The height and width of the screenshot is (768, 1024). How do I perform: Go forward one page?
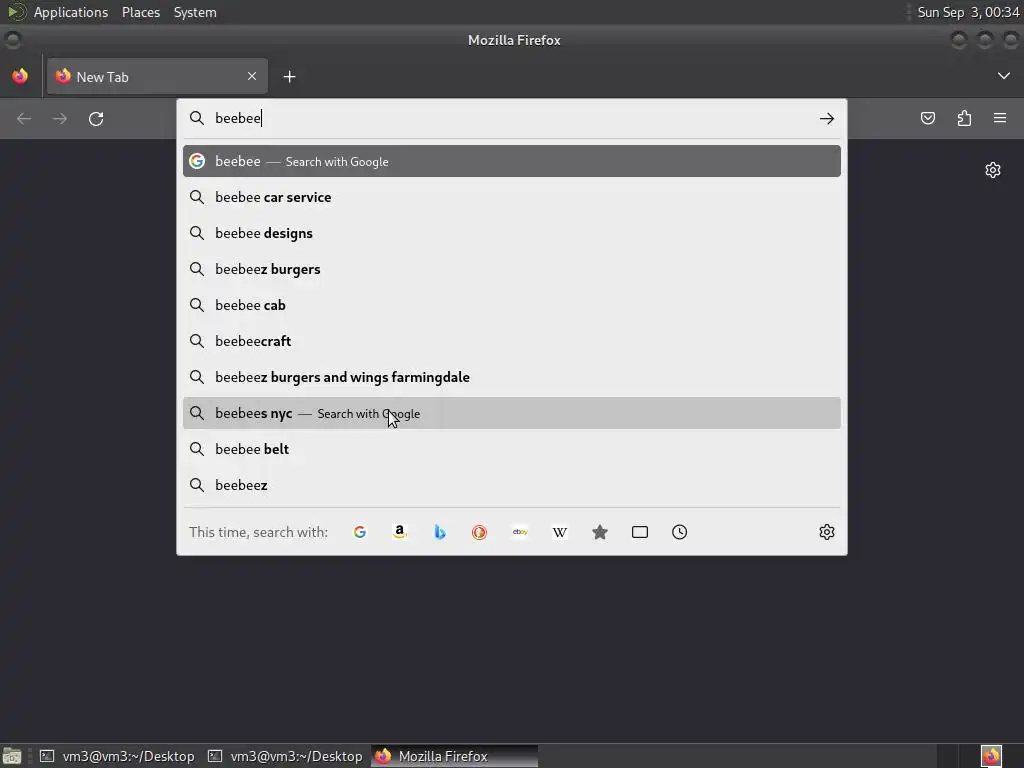(x=59, y=118)
